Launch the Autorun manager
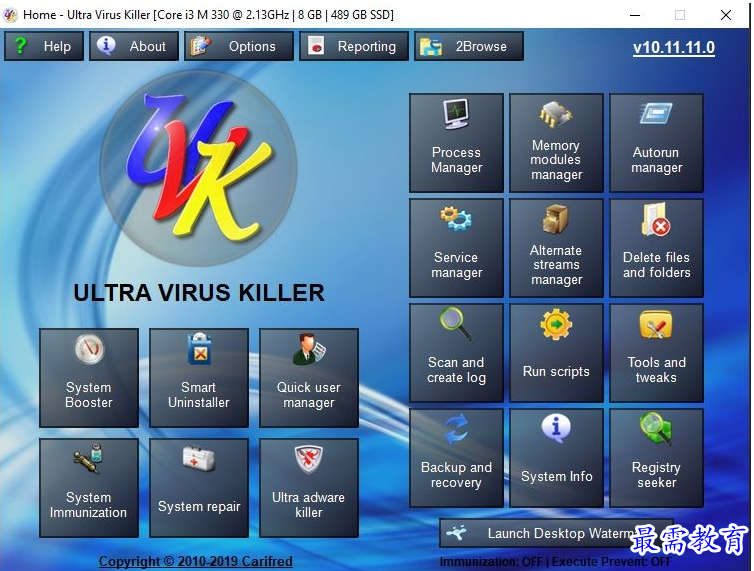This screenshot has height=571, width=754. [x=656, y=143]
